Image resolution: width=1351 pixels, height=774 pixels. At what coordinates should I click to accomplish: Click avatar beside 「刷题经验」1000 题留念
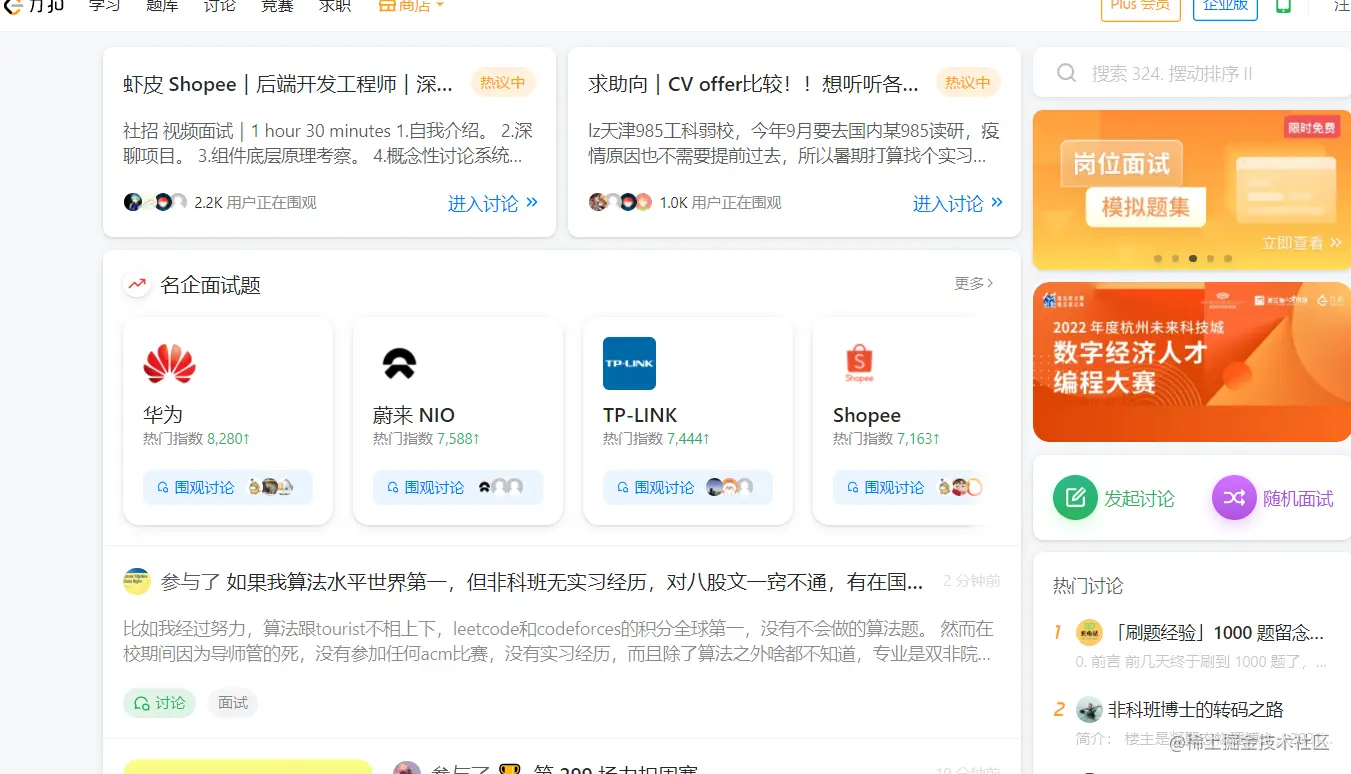(x=1089, y=632)
